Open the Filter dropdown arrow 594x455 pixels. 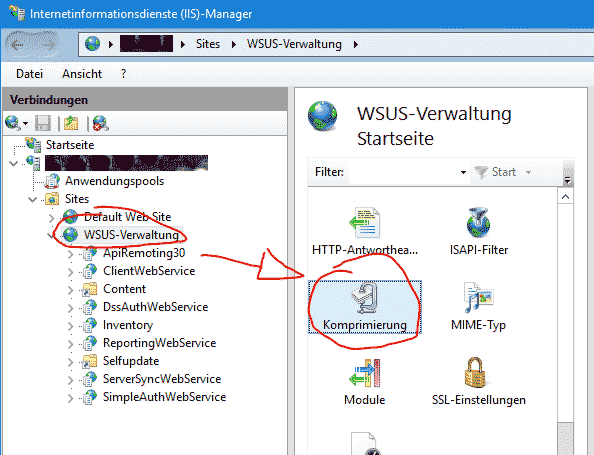click(x=463, y=172)
